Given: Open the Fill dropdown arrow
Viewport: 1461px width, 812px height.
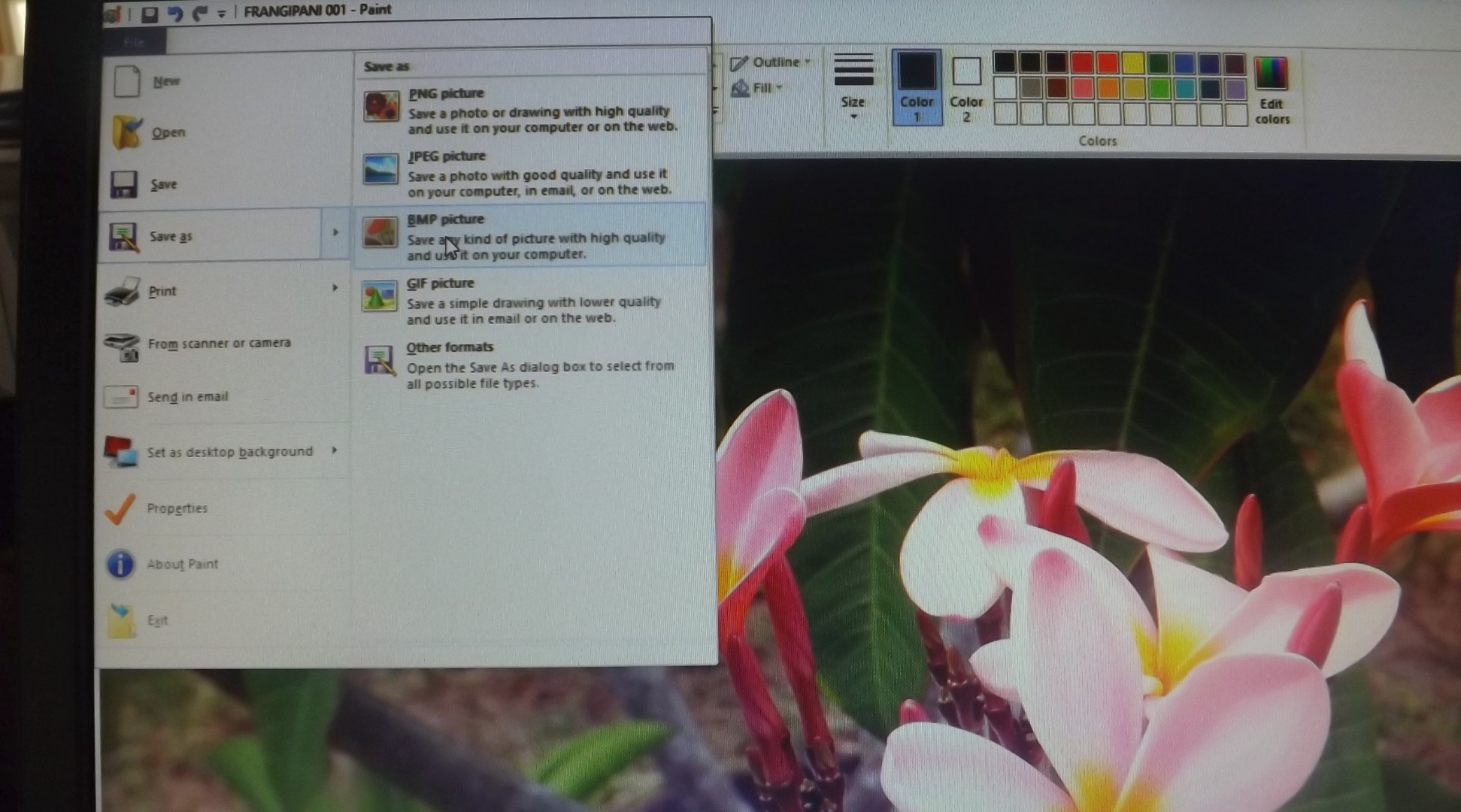Looking at the screenshot, I should pos(779,87).
